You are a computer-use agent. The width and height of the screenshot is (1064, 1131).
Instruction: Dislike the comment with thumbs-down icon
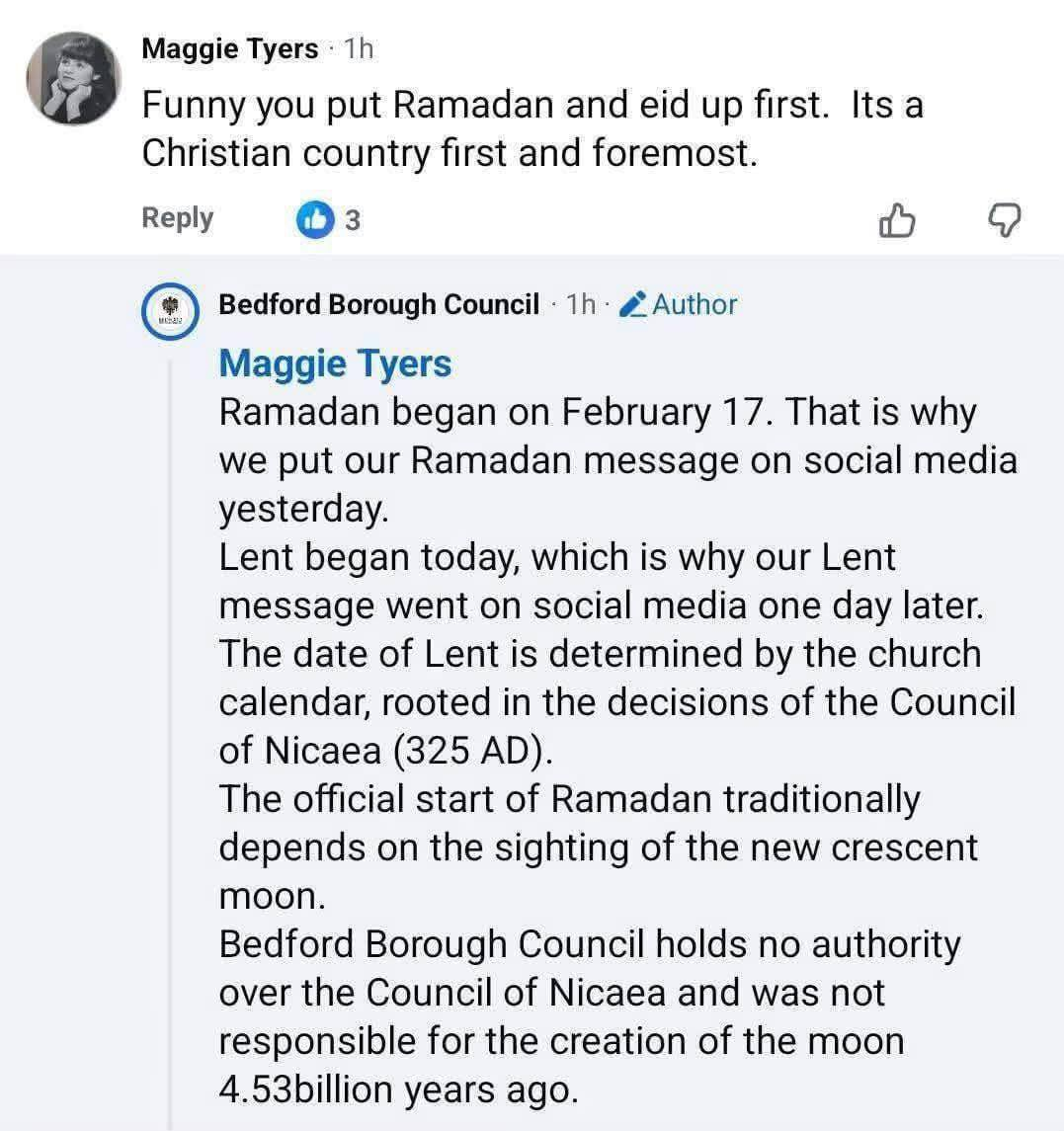pos(1004,220)
